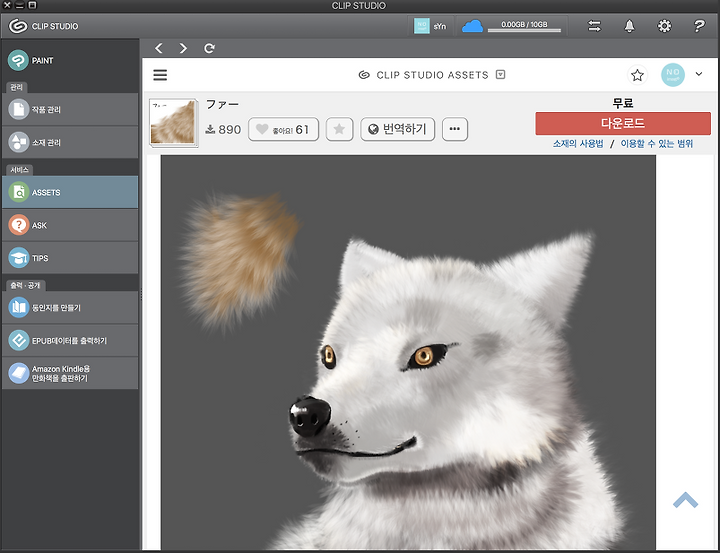
Task: Like the asset with 좋아요 button
Action: (x=283, y=129)
